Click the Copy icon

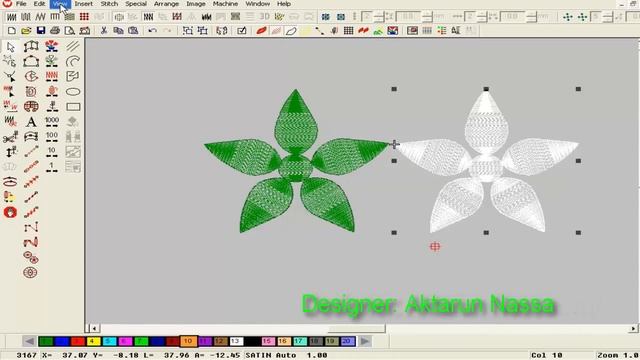[118, 31]
